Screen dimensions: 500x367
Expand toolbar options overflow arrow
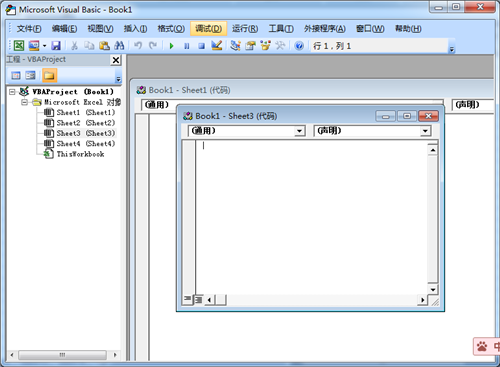(x=452, y=49)
